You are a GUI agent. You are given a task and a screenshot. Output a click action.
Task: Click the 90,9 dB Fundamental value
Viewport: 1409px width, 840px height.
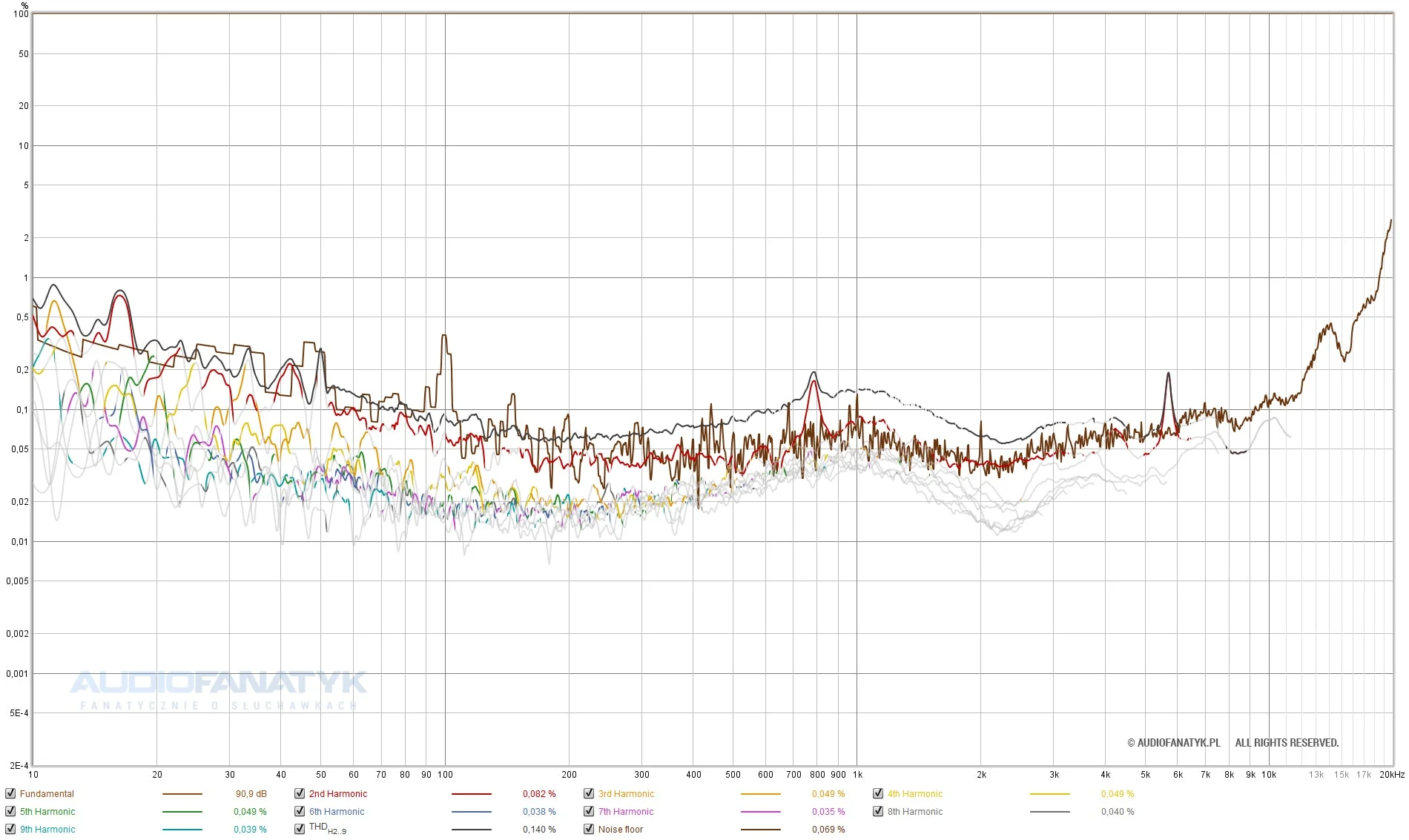point(251,793)
